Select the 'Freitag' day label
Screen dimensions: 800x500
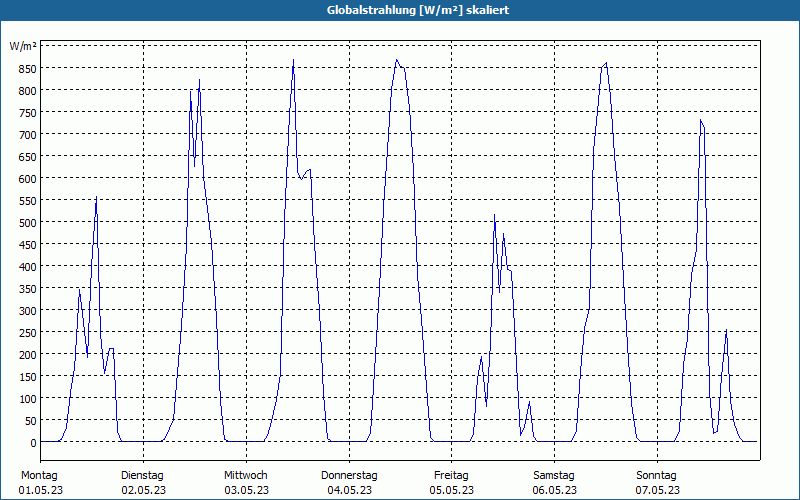pos(451,476)
